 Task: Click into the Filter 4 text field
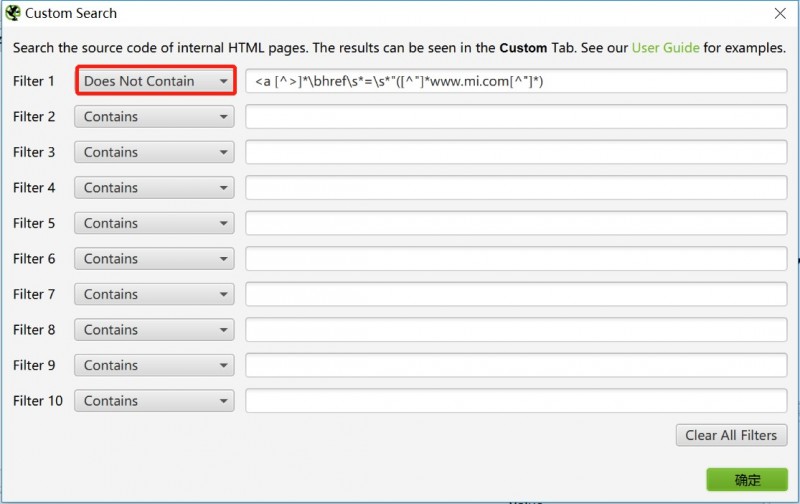click(516, 188)
